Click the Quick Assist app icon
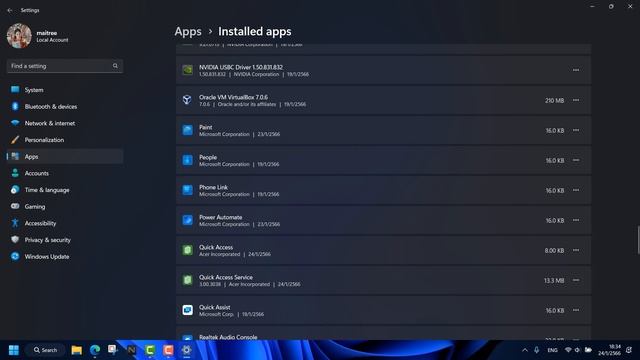Viewport: 640px width, 360px height. coord(187,310)
